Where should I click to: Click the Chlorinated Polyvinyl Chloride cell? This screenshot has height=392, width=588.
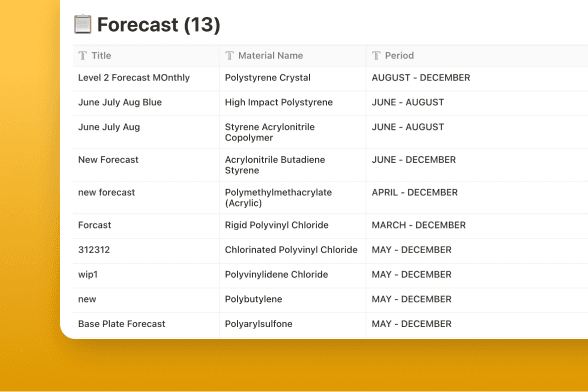292,251
